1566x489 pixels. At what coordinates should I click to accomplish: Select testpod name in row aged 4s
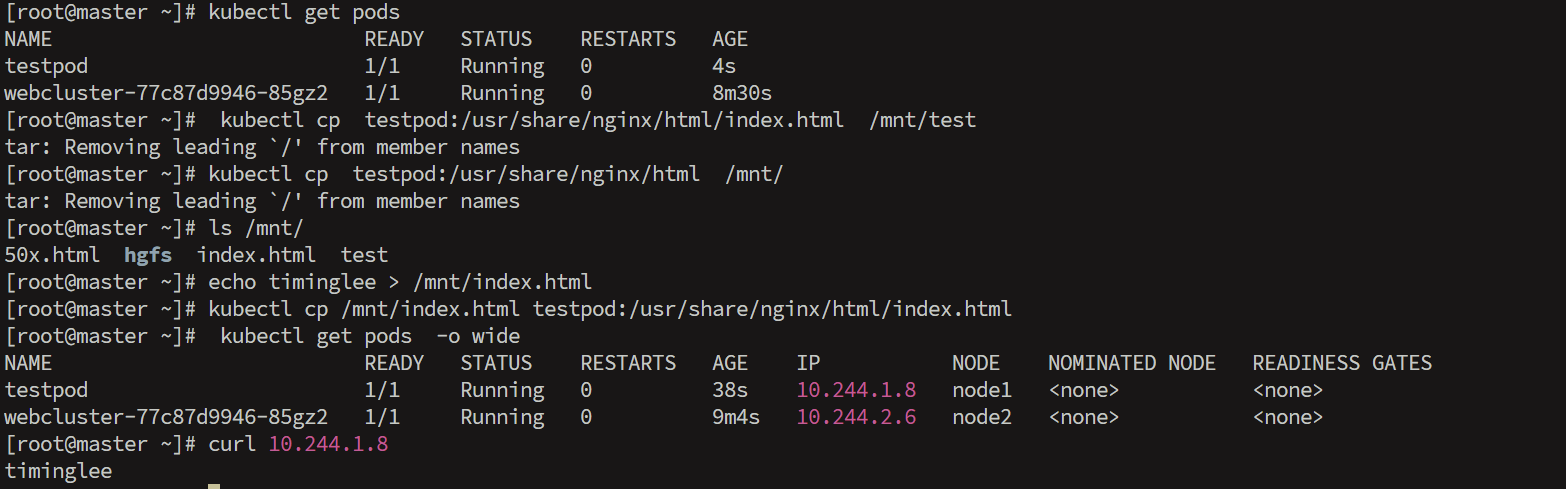(46, 67)
